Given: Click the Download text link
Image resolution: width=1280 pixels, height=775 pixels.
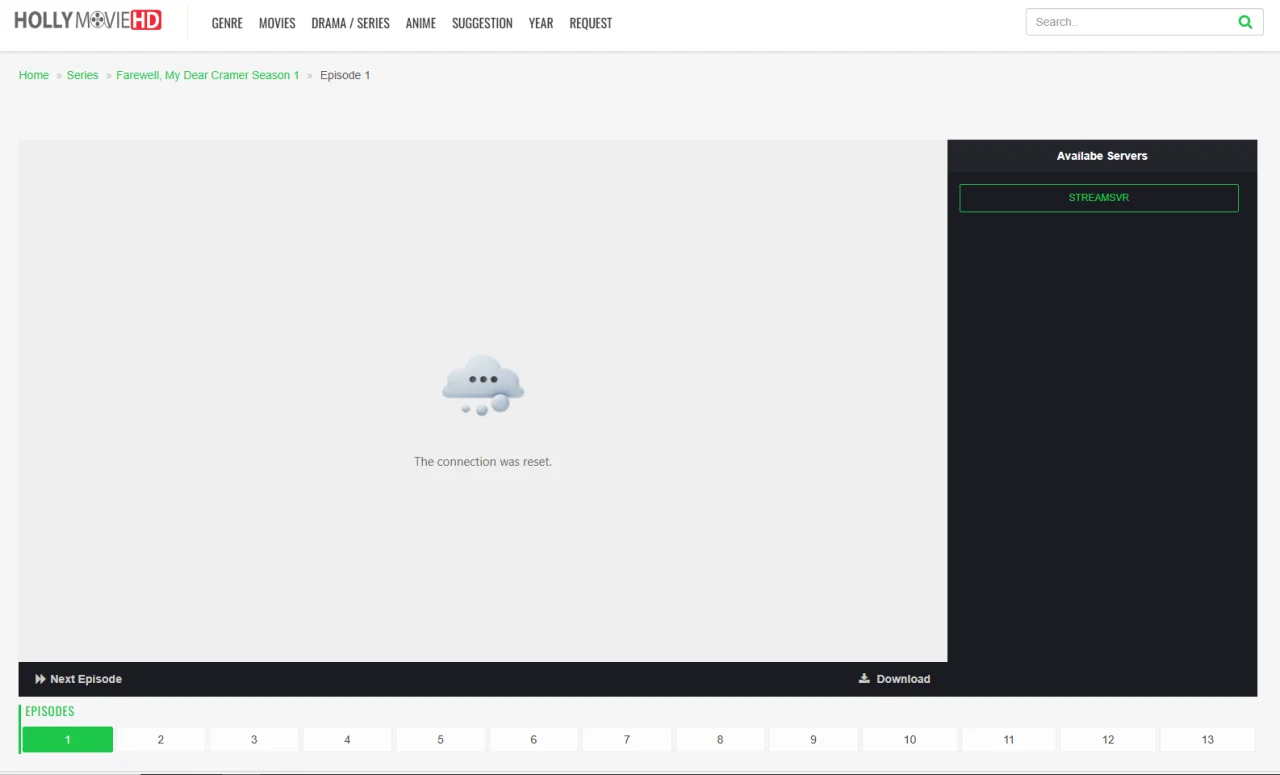Looking at the screenshot, I should tap(903, 679).
